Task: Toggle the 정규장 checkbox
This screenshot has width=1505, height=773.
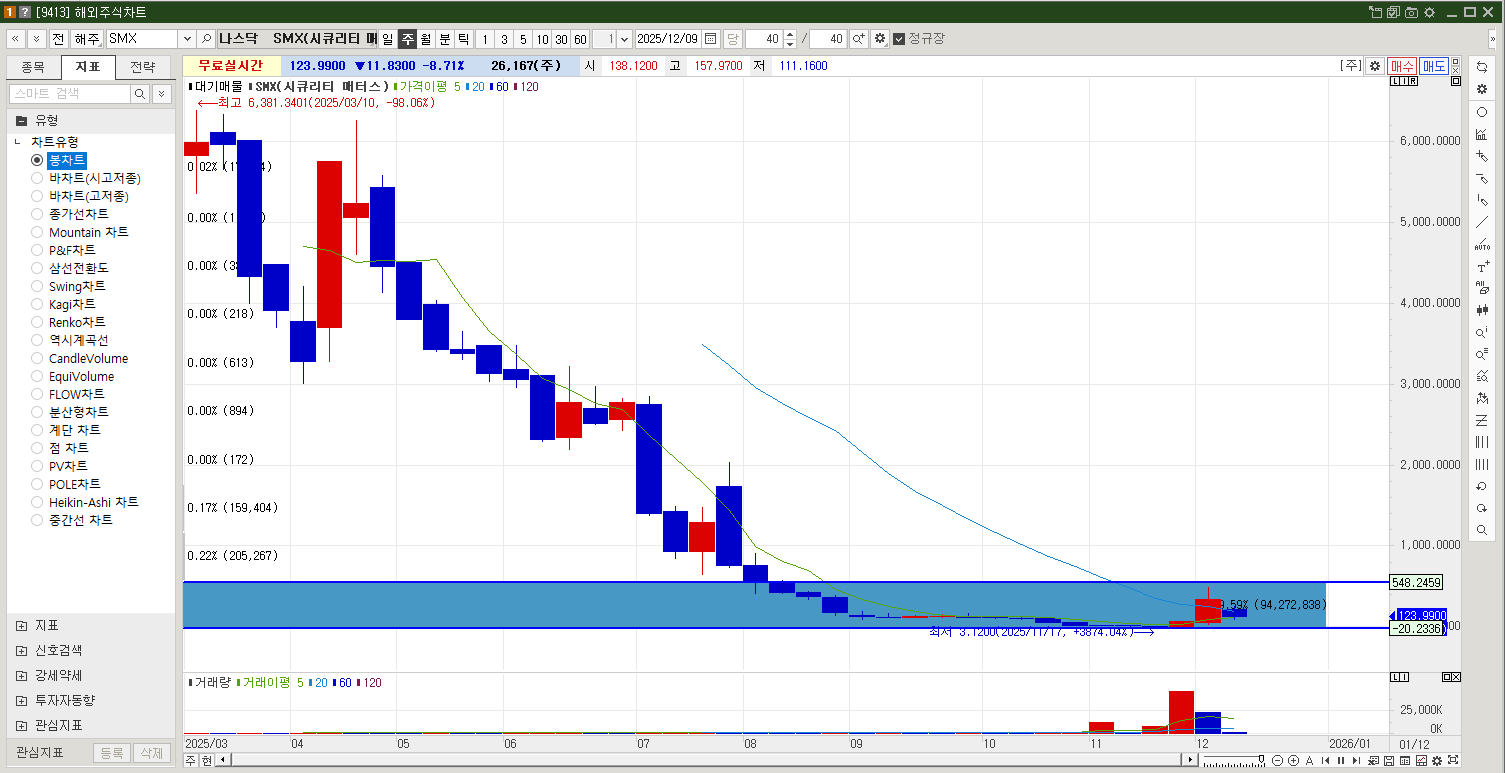Action: (899, 39)
